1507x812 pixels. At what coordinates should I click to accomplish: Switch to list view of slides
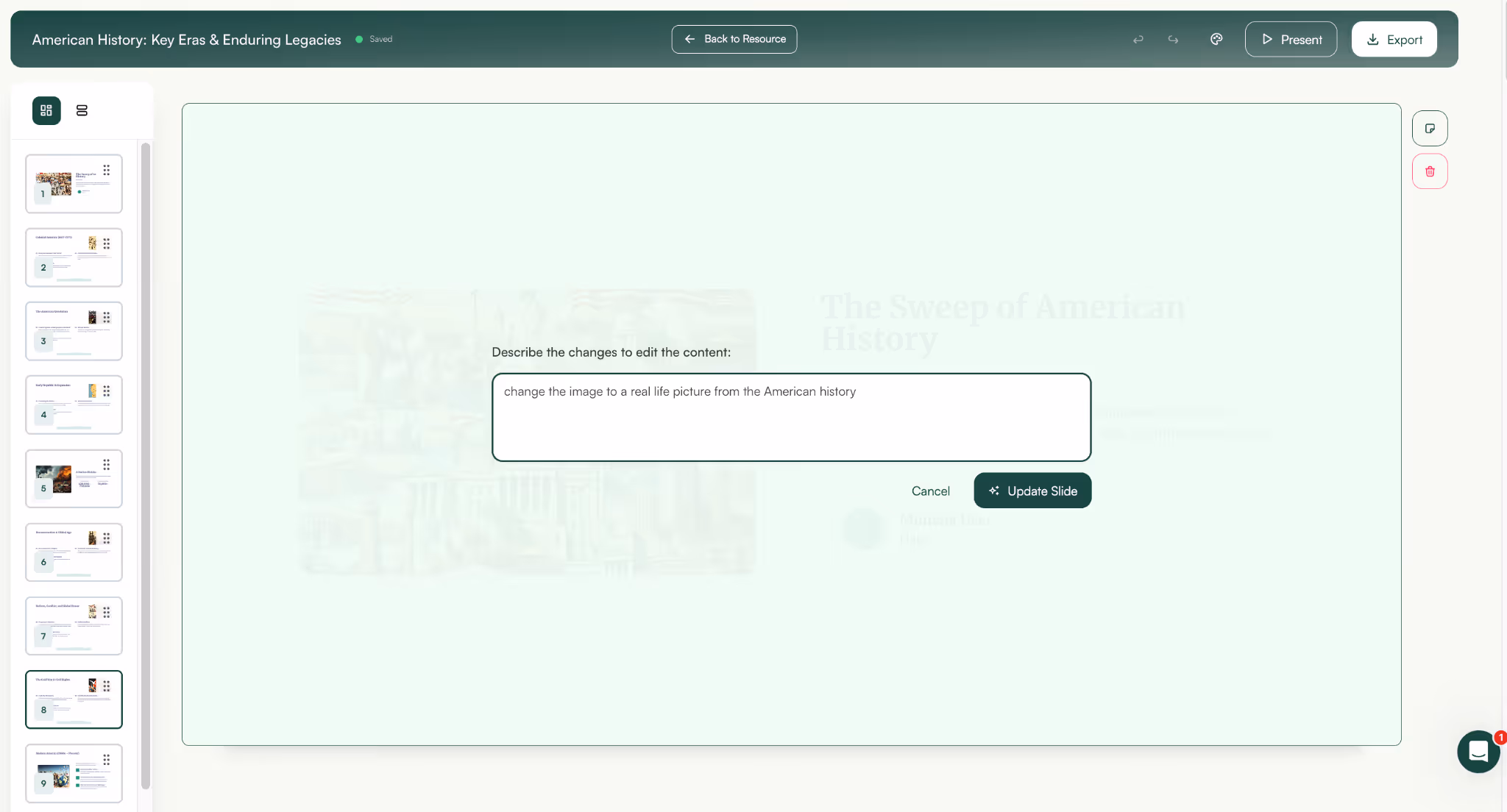[x=82, y=110]
